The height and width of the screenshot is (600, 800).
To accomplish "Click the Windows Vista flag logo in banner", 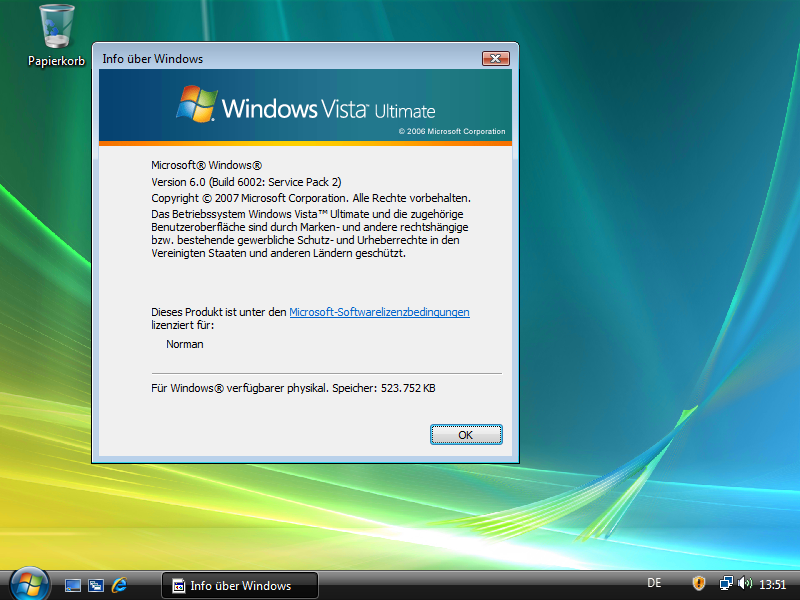I will tap(197, 104).
